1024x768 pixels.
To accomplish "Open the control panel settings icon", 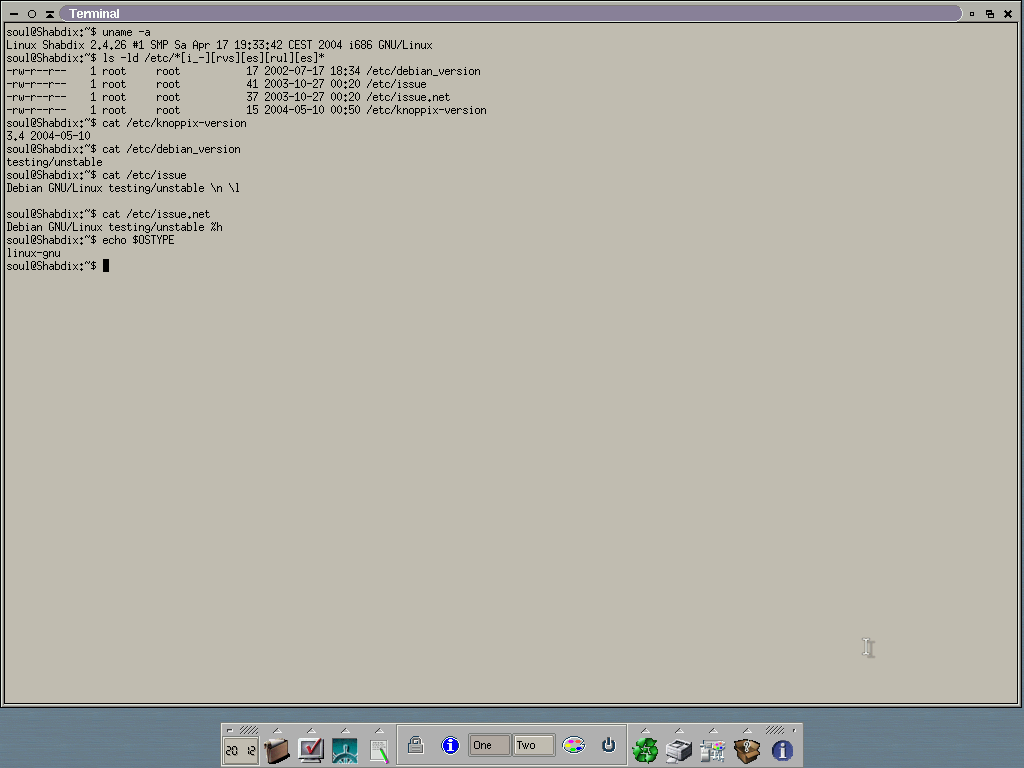I will click(713, 750).
